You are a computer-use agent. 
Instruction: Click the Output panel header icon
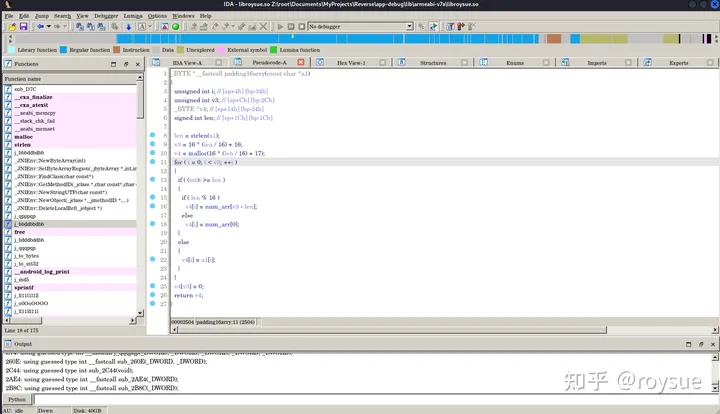[6, 343]
